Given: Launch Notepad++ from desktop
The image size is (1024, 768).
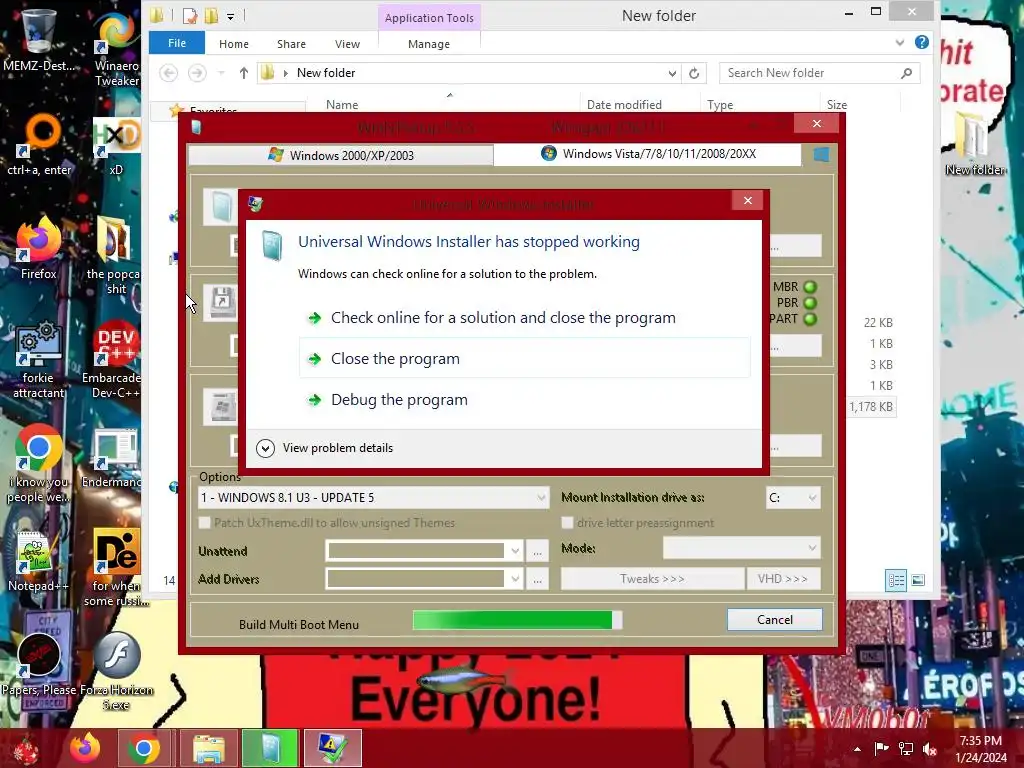Looking at the screenshot, I should pos(38,562).
